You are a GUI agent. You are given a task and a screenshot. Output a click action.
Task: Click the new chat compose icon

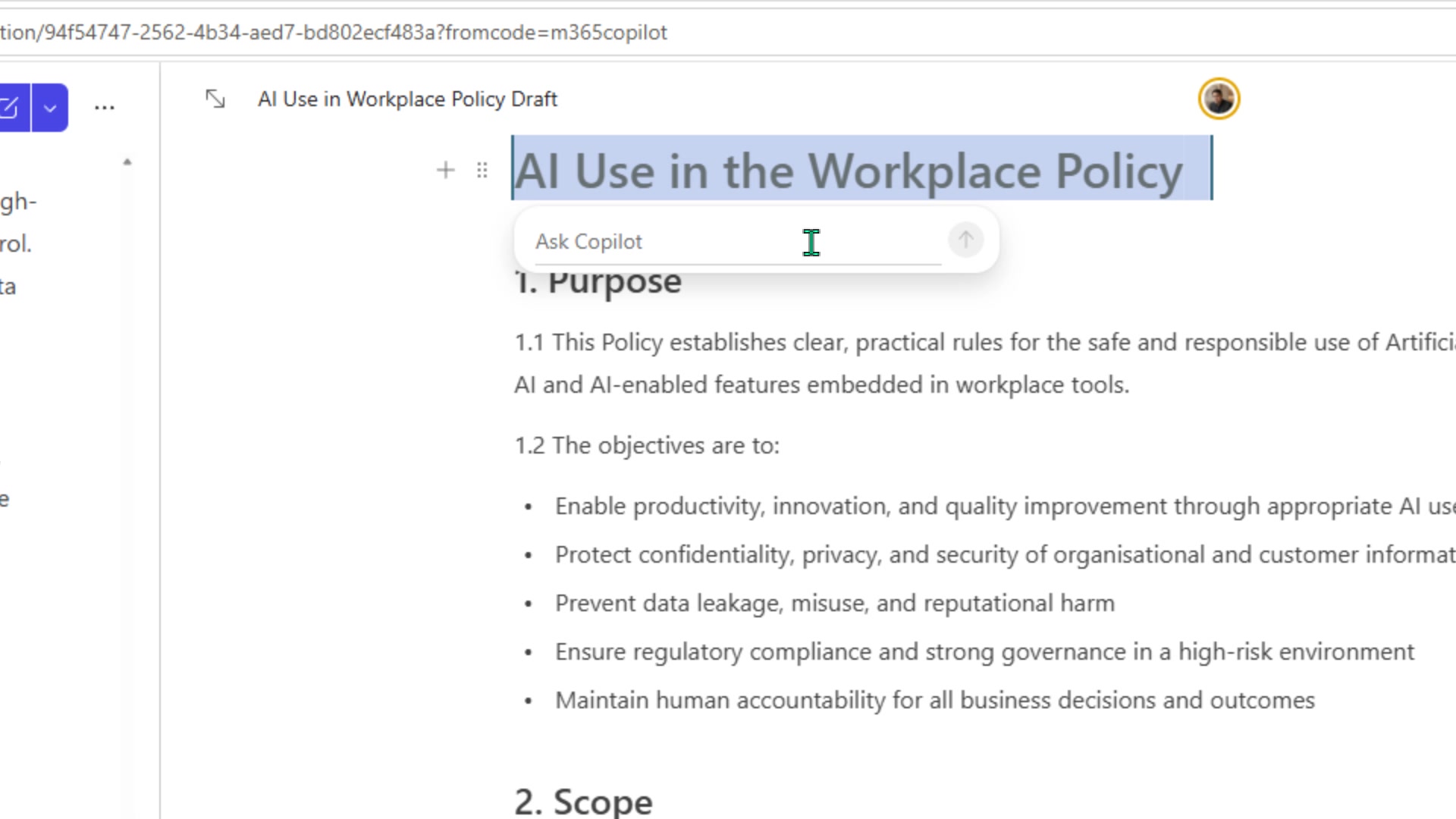(x=11, y=108)
